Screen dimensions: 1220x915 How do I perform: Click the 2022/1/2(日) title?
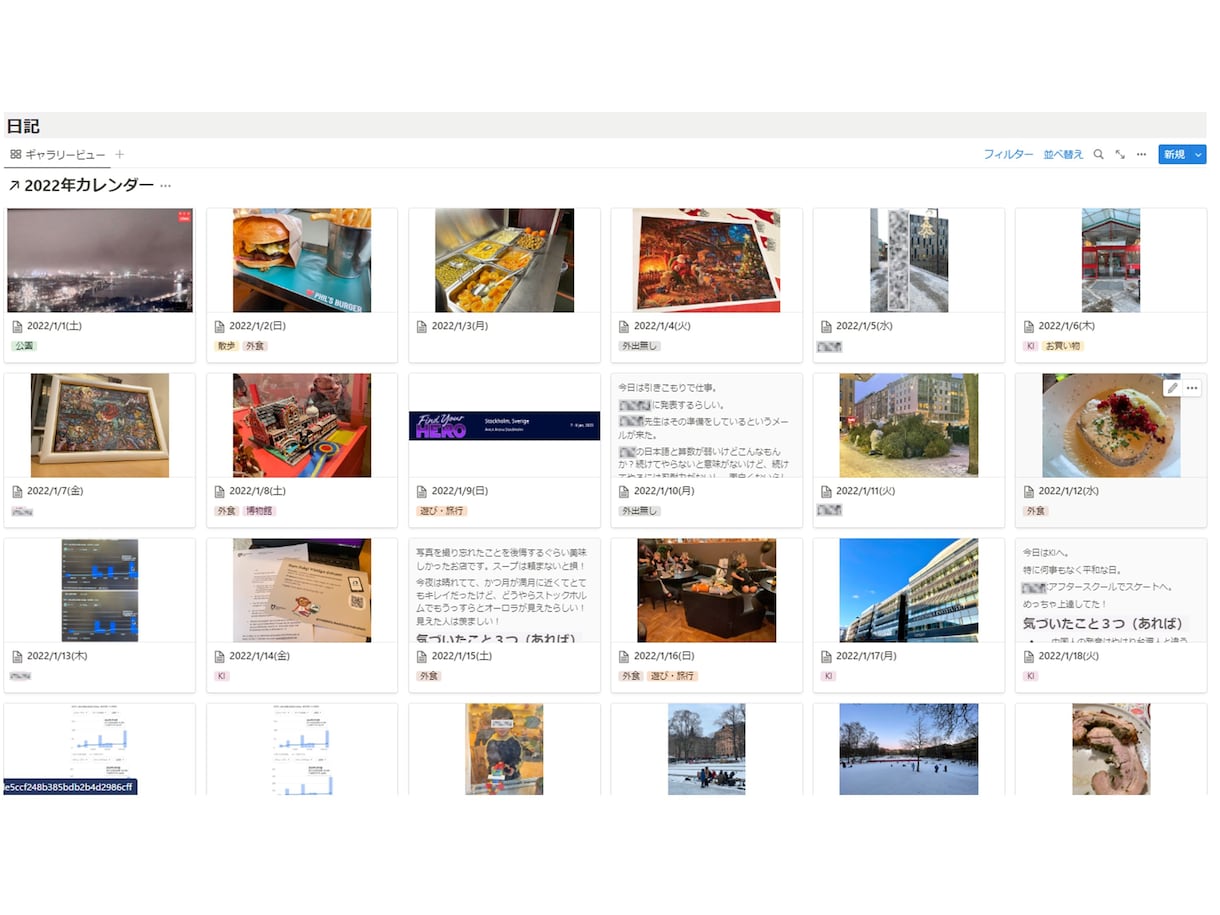[x=260, y=326]
